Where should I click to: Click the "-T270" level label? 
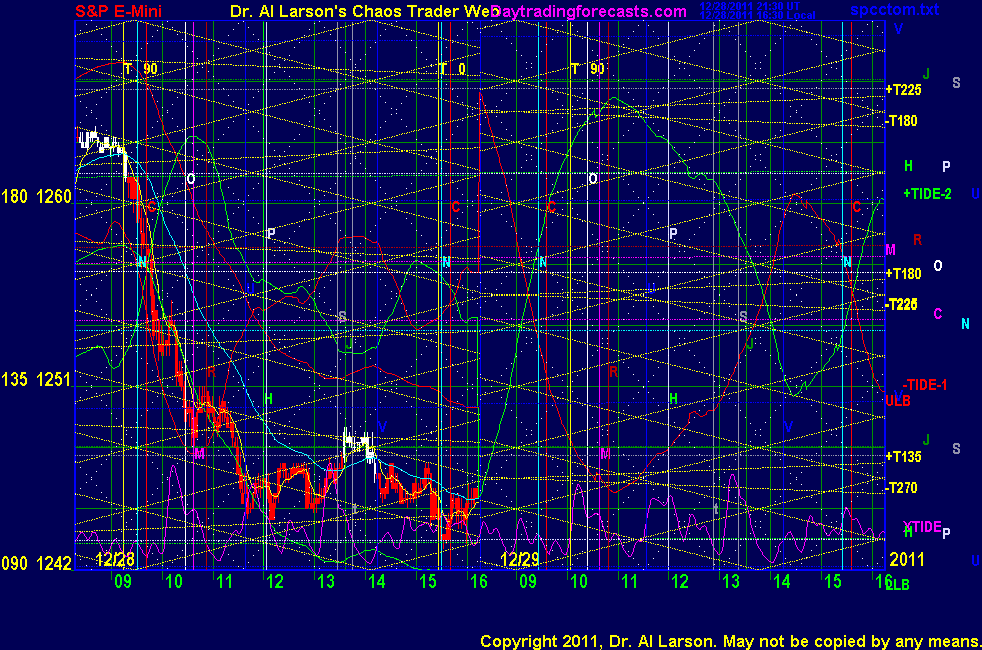click(x=902, y=488)
